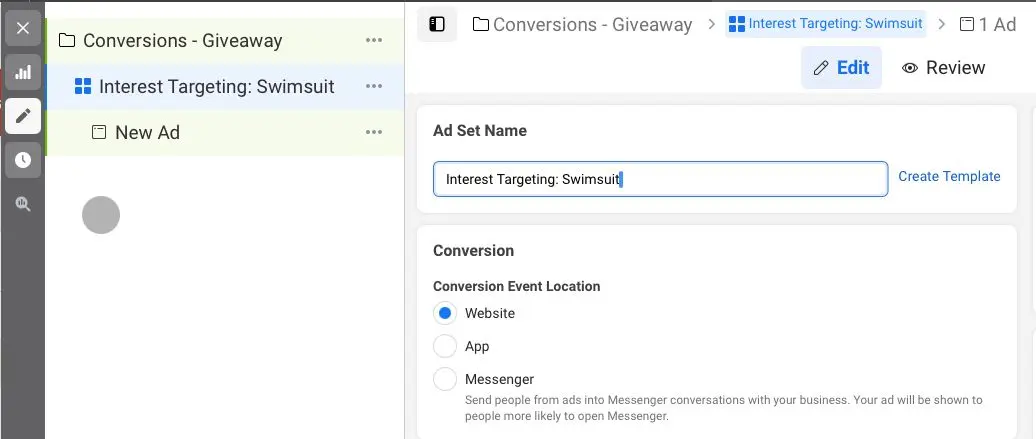This screenshot has height=439, width=1036.
Task: Open options menu for New Ad
Action: [374, 132]
